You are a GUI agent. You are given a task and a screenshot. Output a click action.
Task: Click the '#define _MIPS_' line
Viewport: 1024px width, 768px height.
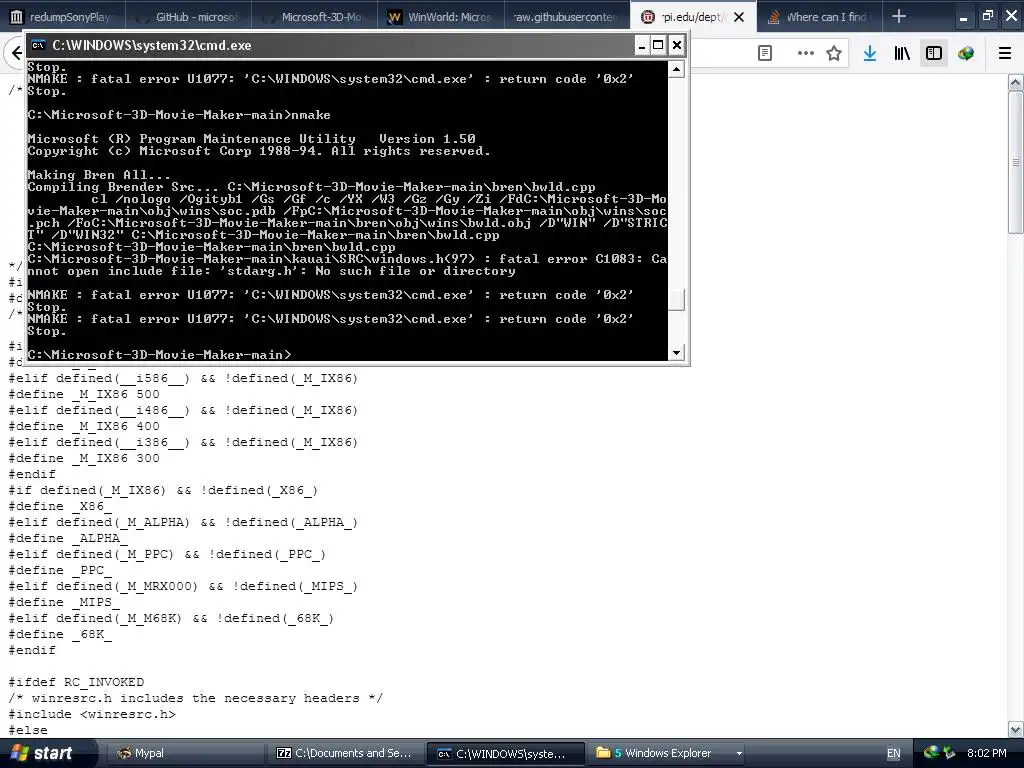(x=64, y=602)
